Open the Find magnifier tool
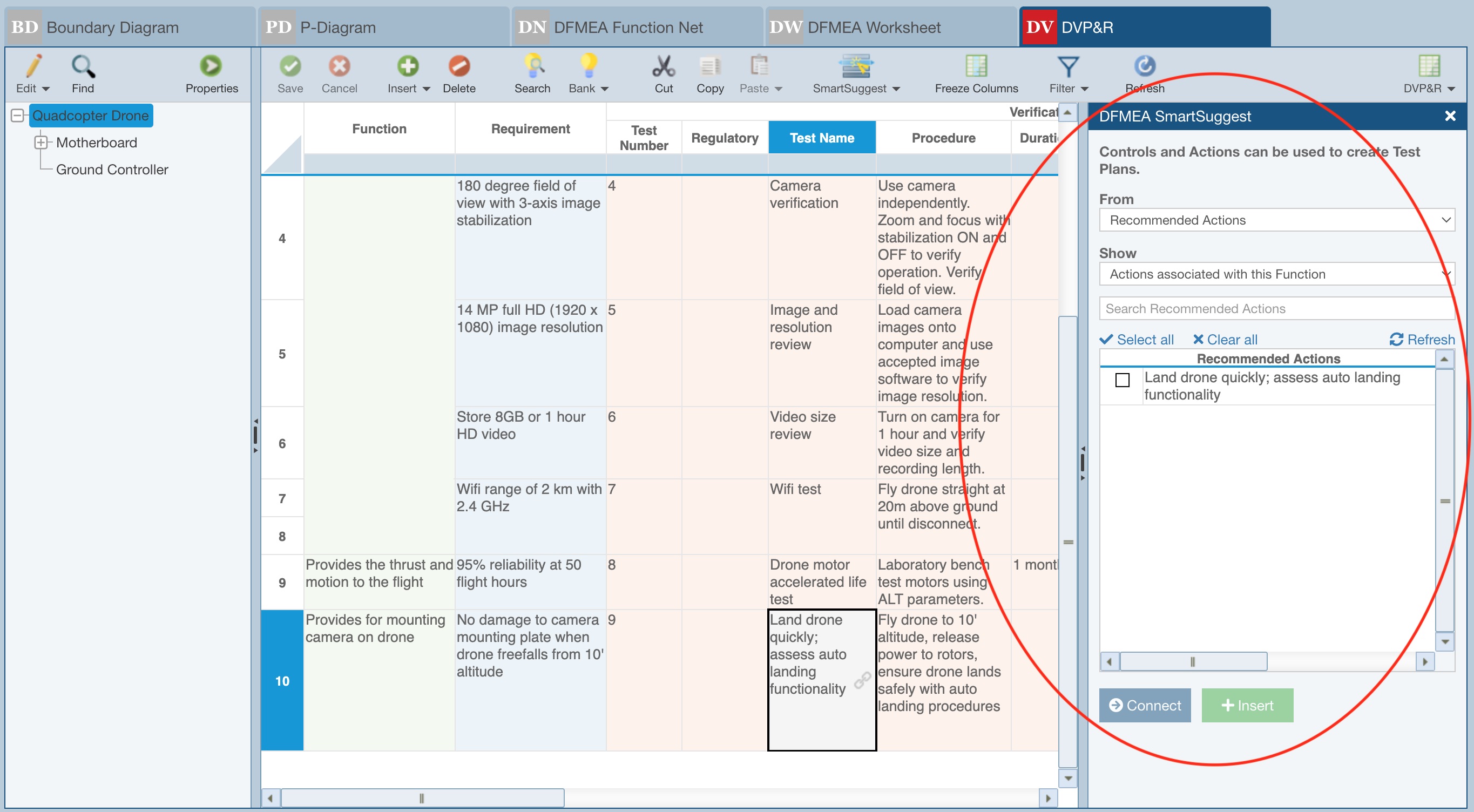 [83, 67]
